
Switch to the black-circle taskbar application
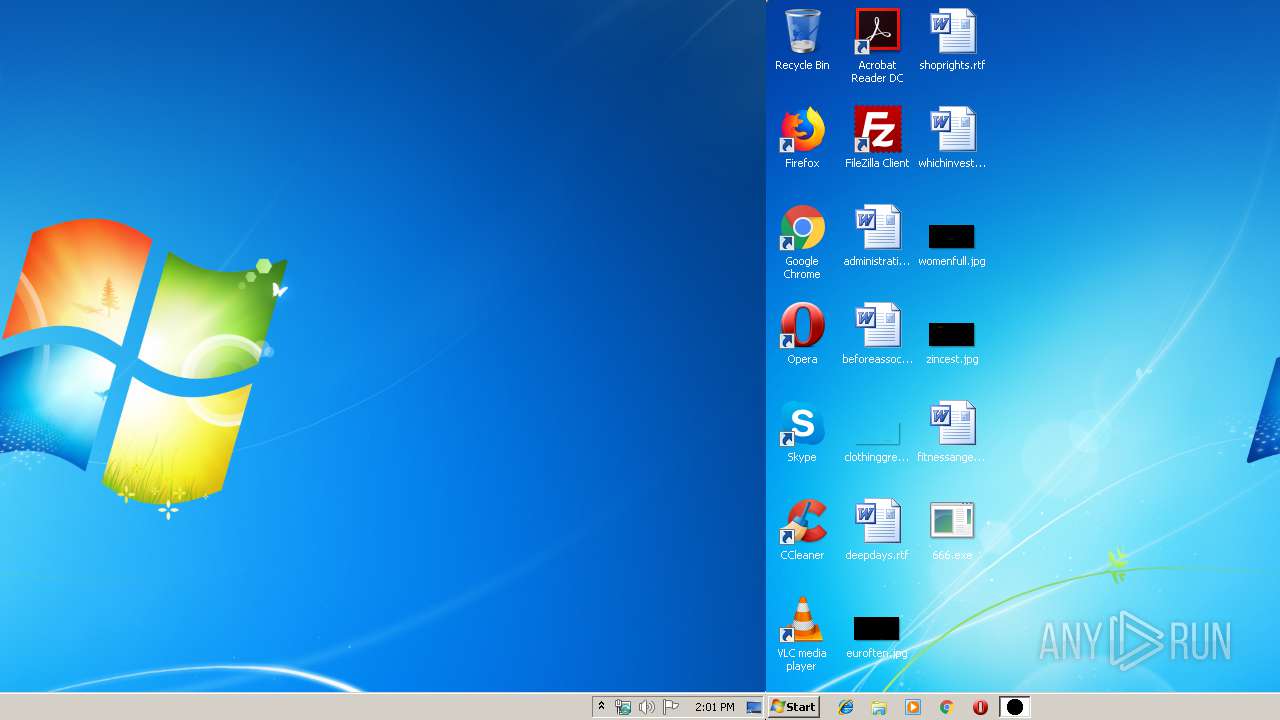coord(1014,707)
